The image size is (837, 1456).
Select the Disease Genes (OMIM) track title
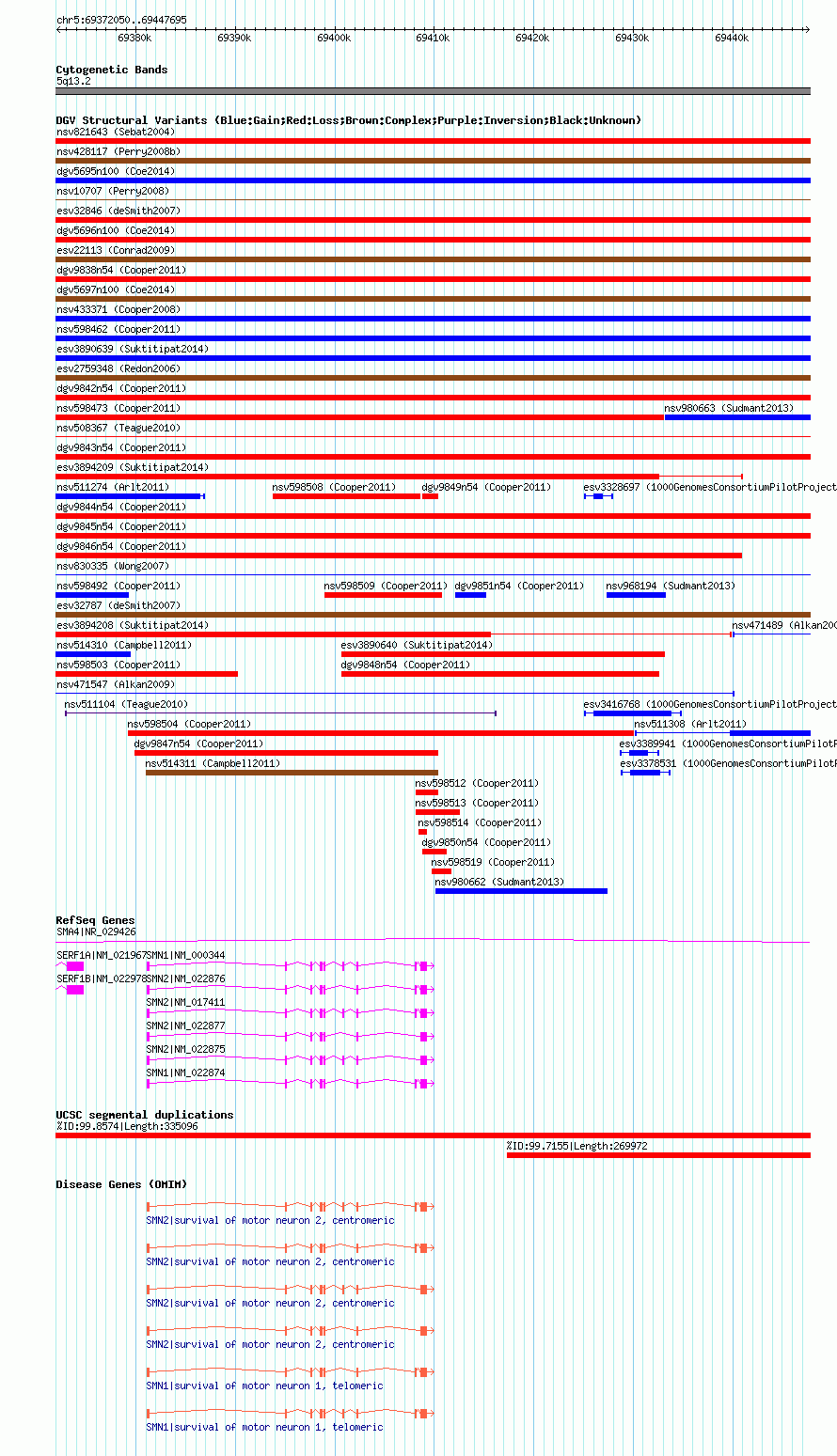(x=121, y=1184)
